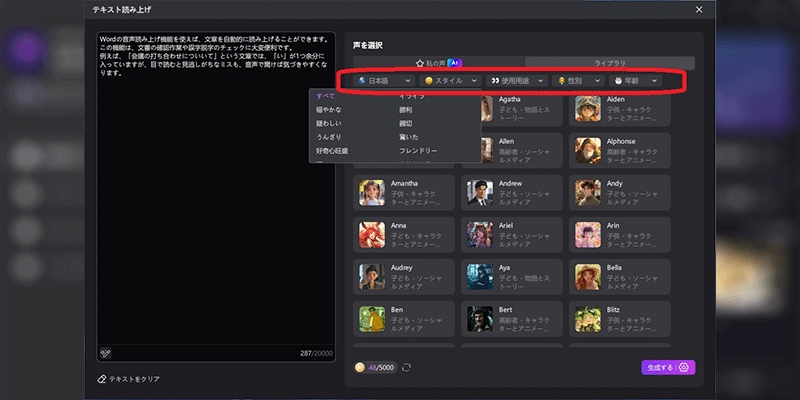Open the 性別 filter dropdown
This screenshot has width=800, height=400.
coord(579,81)
